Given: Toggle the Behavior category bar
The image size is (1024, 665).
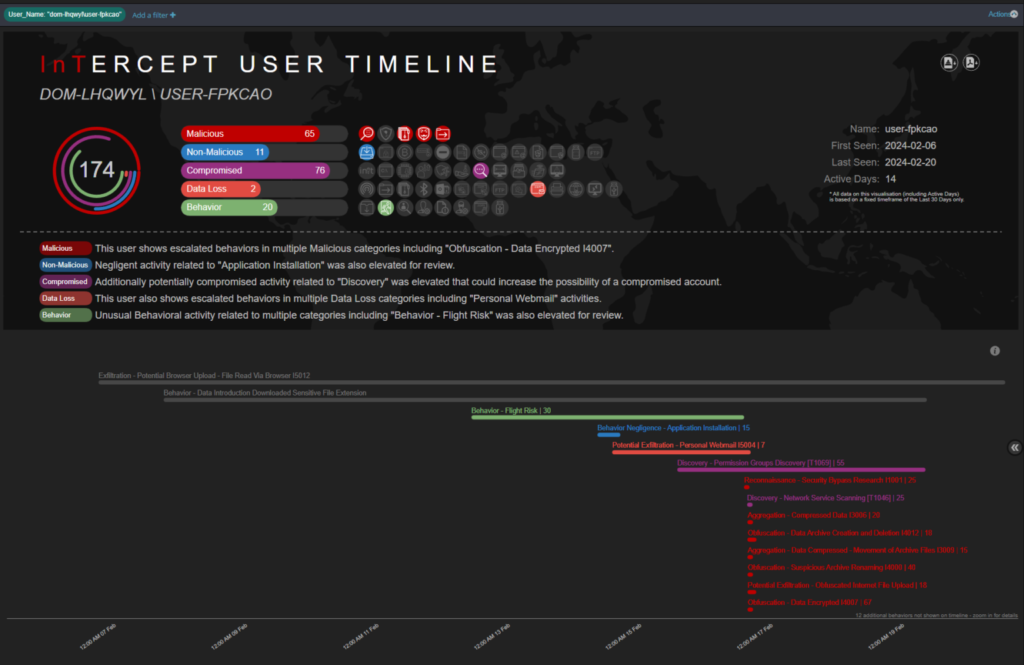Looking at the screenshot, I should [x=230, y=208].
